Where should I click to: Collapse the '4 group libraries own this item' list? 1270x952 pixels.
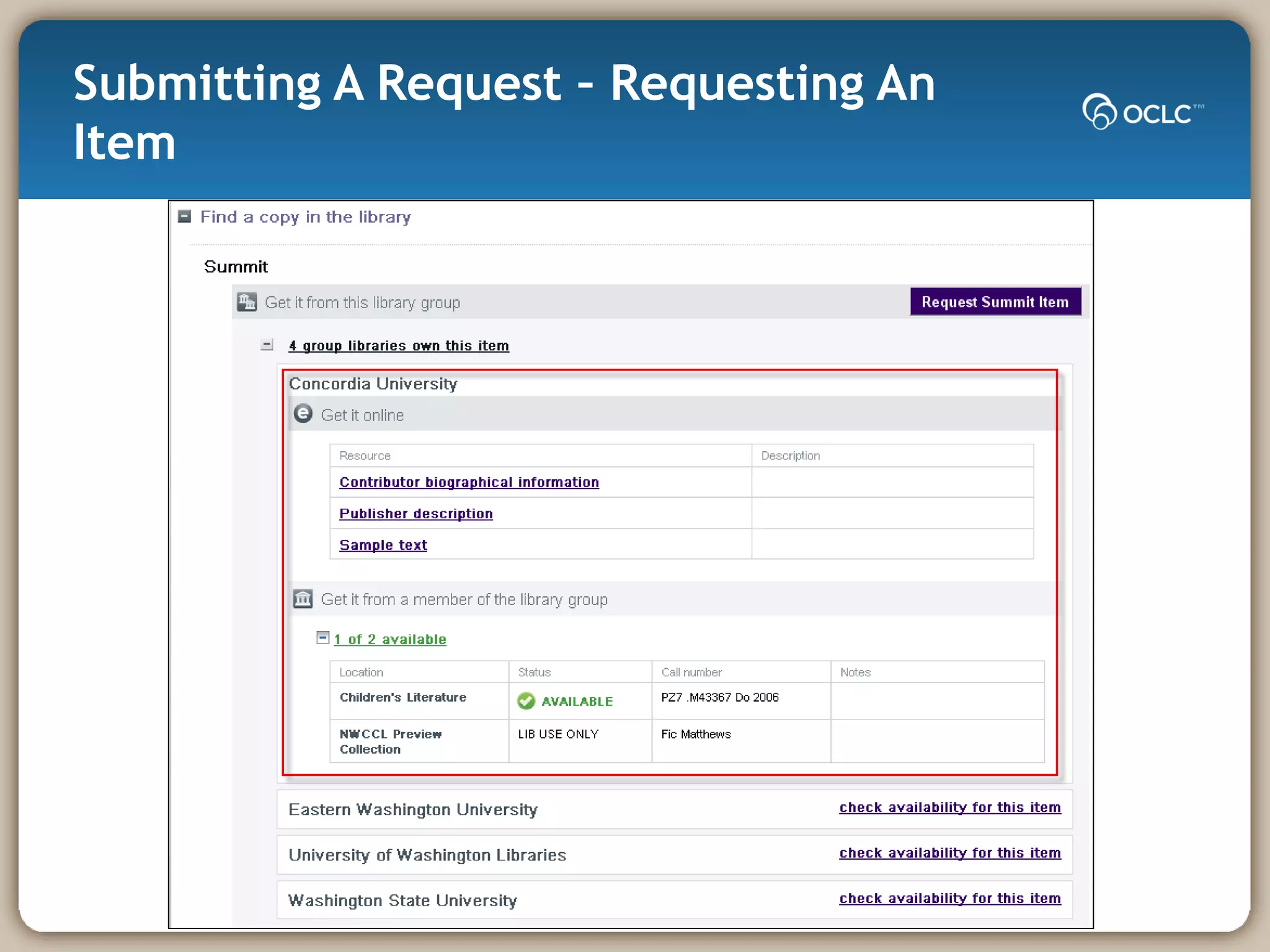pyautogui.click(x=267, y=345)
